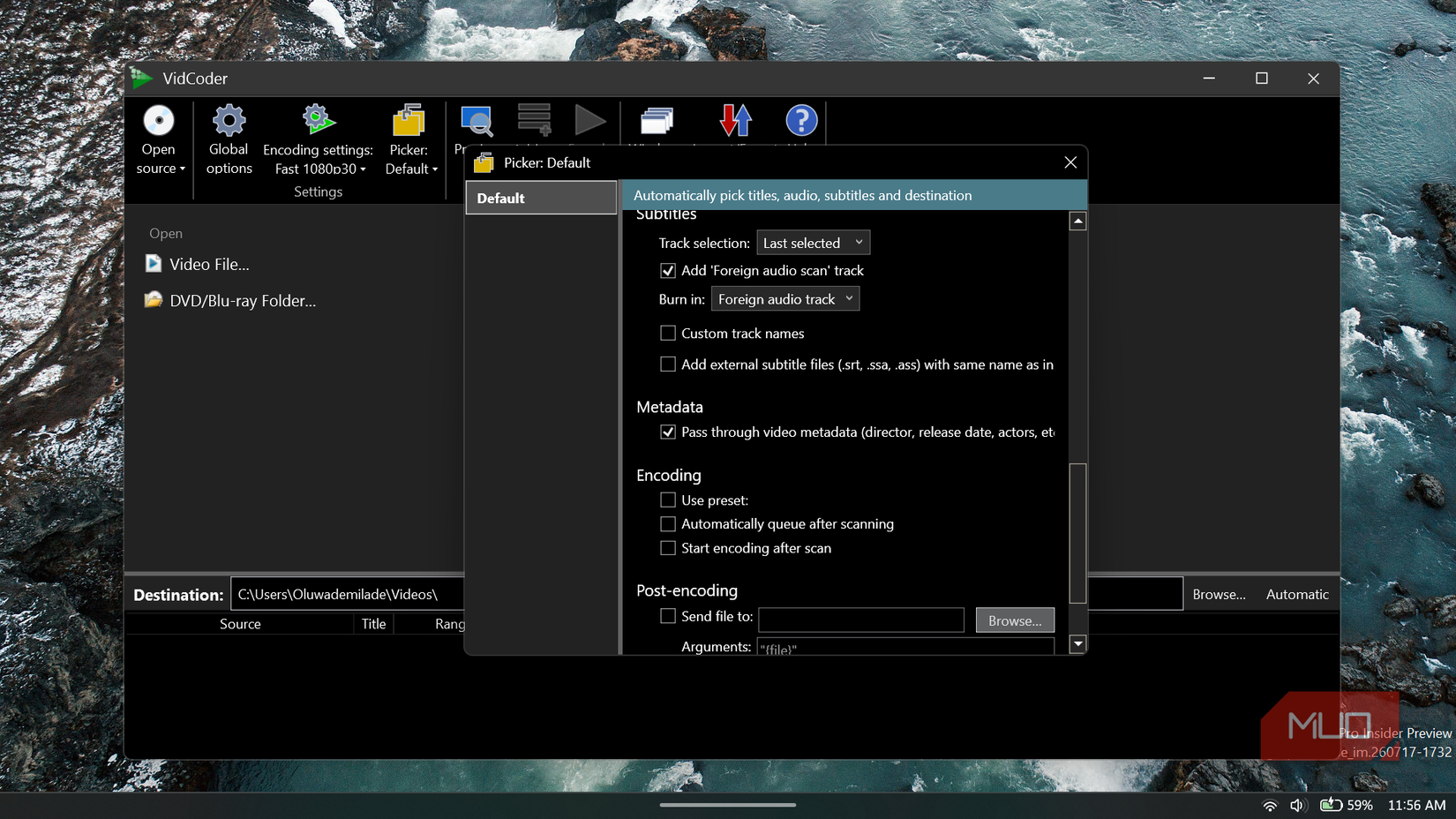The image size is (1456, 819).
Task: Maximize the VidCoder window
Action: click(x=1261, y=79)
